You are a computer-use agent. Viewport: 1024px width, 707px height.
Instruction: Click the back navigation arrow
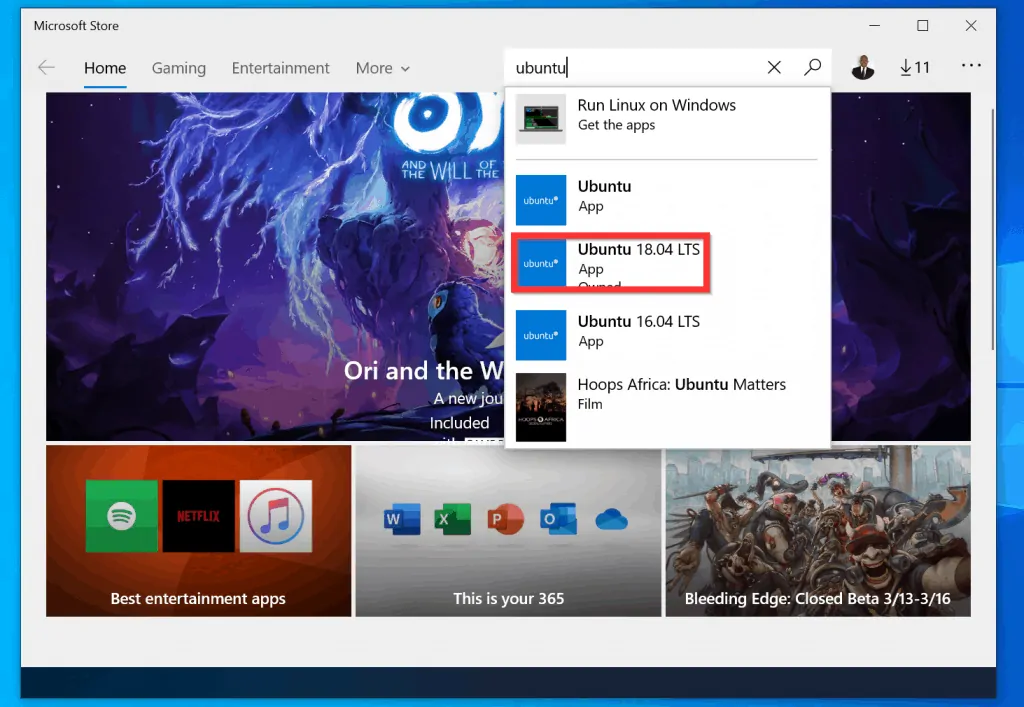pyautogui.click(x=46, y=67)
